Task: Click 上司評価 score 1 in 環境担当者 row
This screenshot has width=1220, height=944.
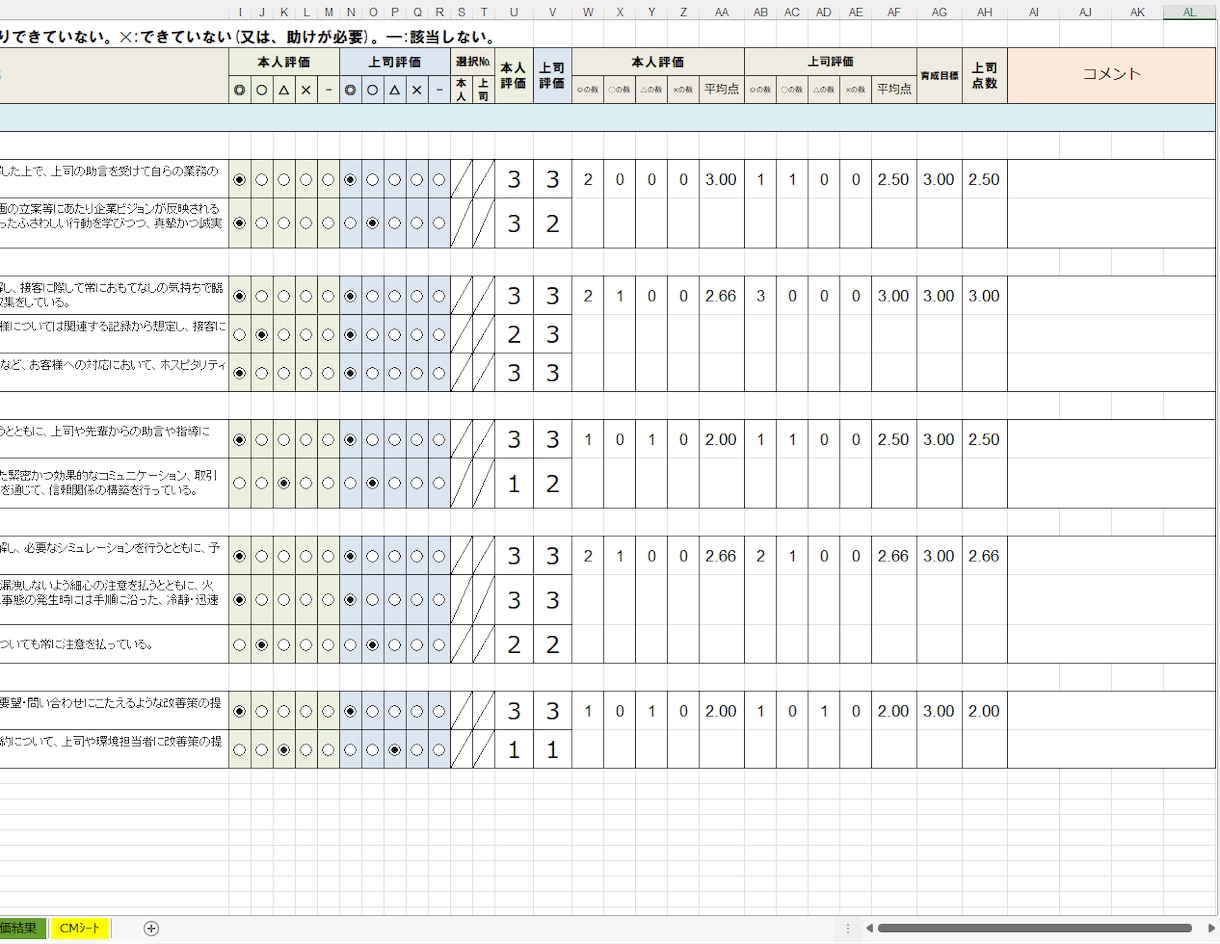Action: click(x=552, y=749)
